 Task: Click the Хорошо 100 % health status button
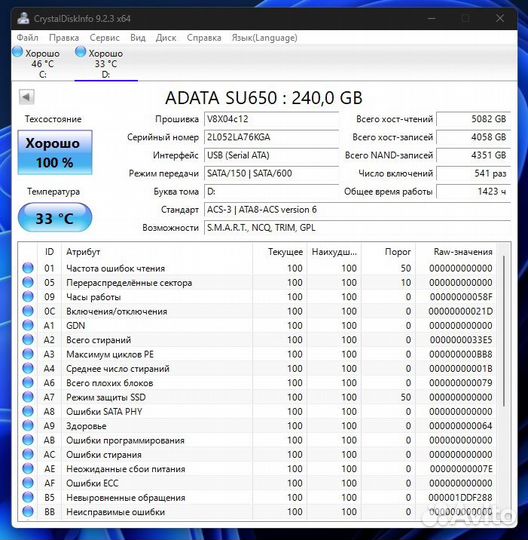(x=55, y=153)
